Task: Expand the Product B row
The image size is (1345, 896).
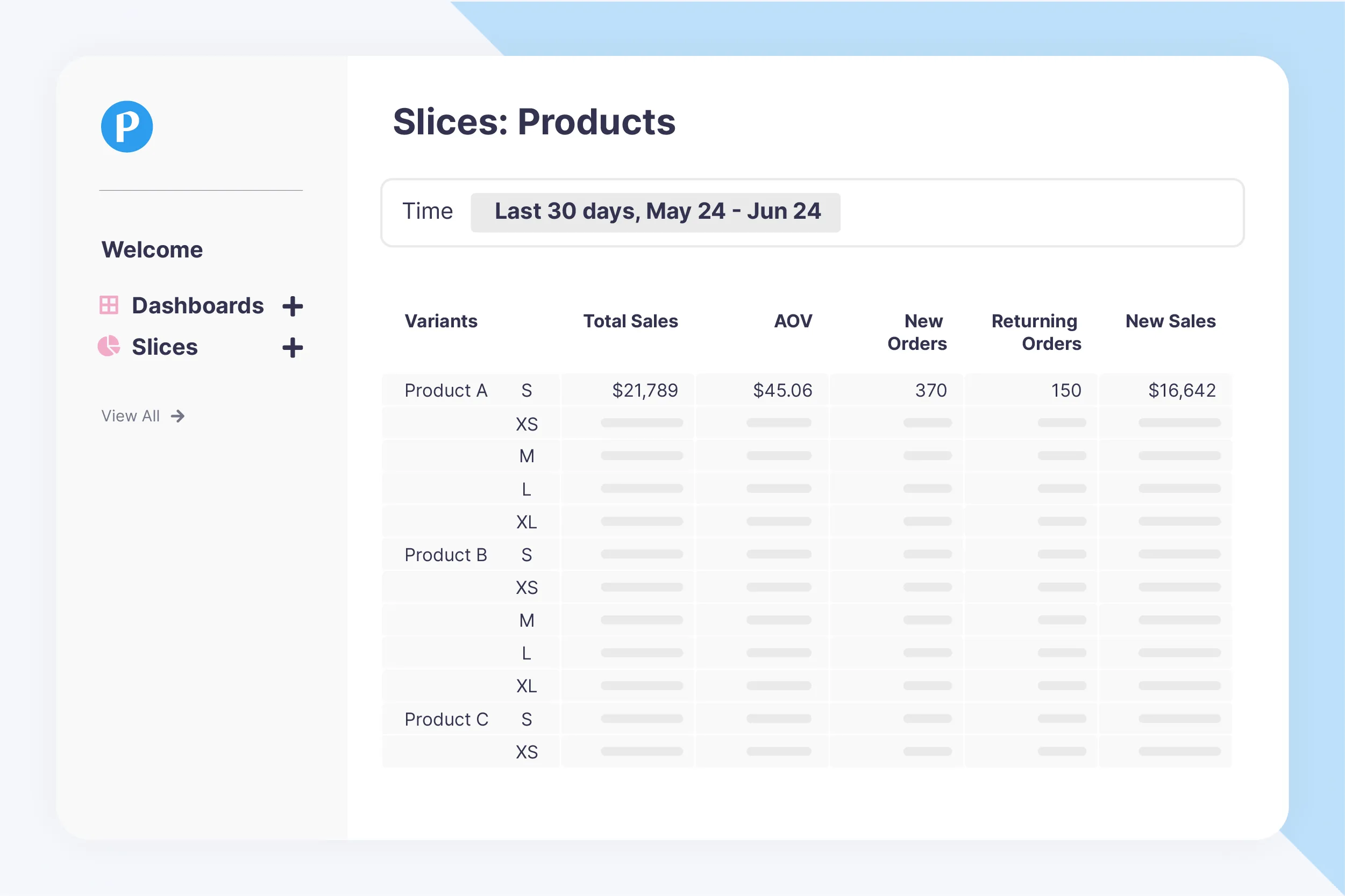Action: tap(446, 555)
